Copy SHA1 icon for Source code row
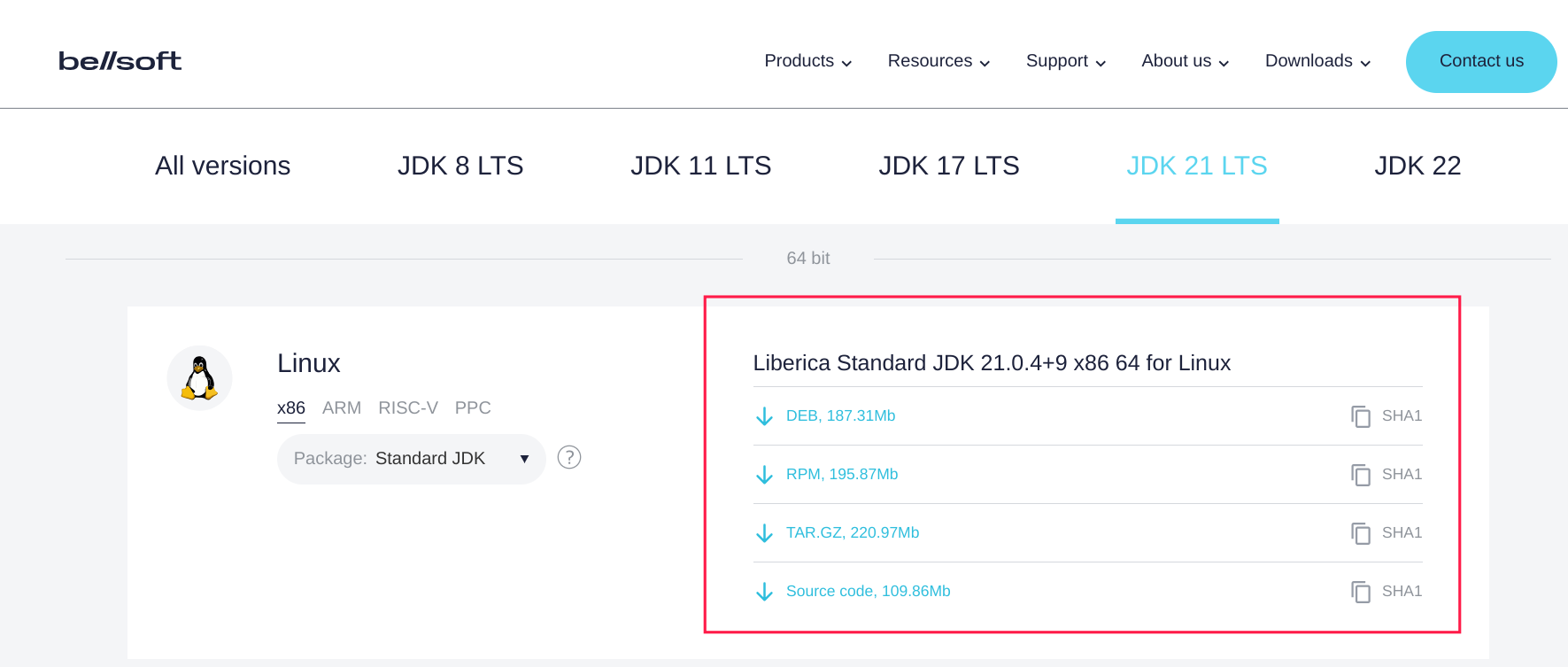The width and height of the screenshot is (1568, 667). click(x=1361, y=592)
